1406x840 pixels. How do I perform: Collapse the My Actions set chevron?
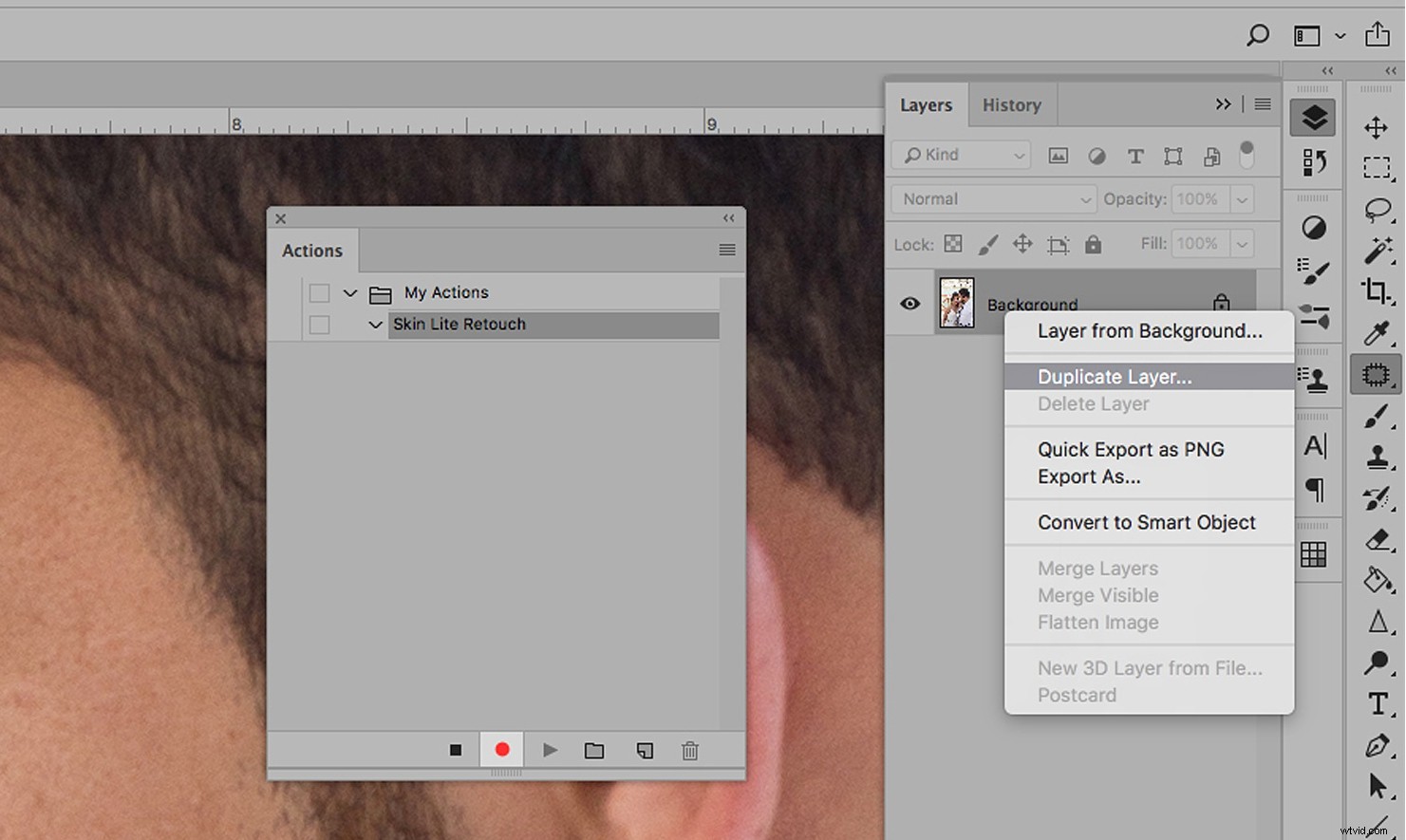350,293
